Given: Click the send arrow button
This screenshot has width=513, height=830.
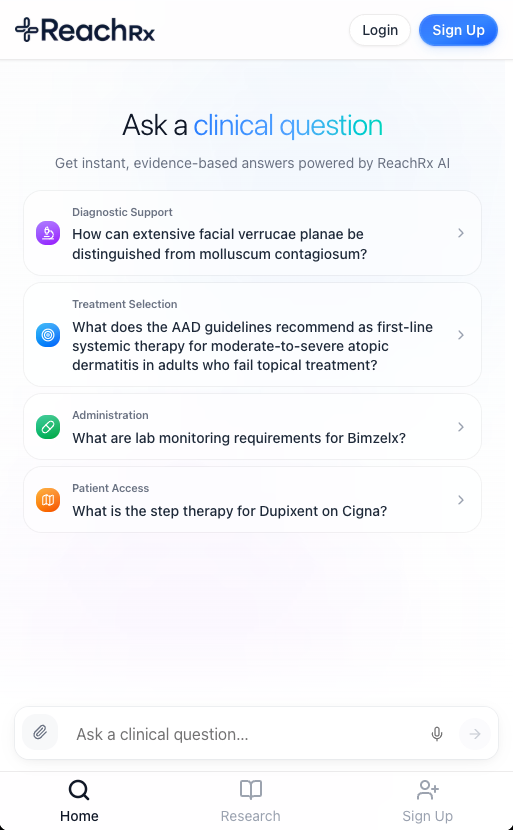Looking at the screenshot, I should pos(475,734).
